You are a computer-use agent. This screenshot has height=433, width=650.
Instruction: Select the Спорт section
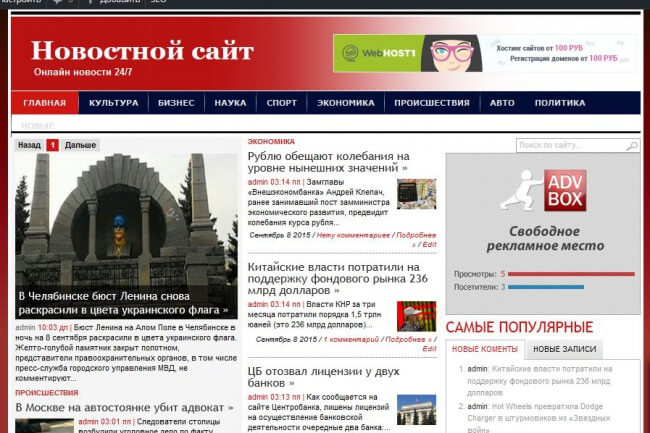click(282, 103)
